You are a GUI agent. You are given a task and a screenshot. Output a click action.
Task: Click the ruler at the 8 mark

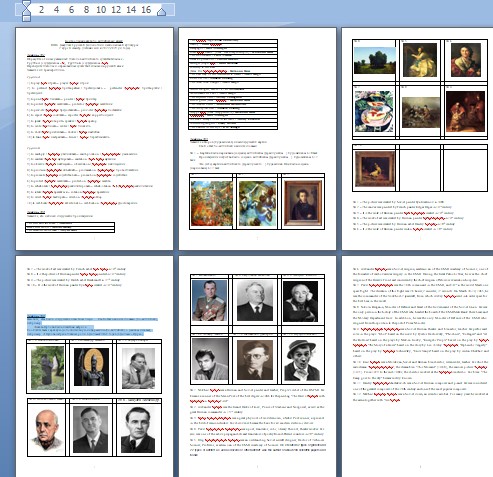pyautogui.click(x=86, y=10)
